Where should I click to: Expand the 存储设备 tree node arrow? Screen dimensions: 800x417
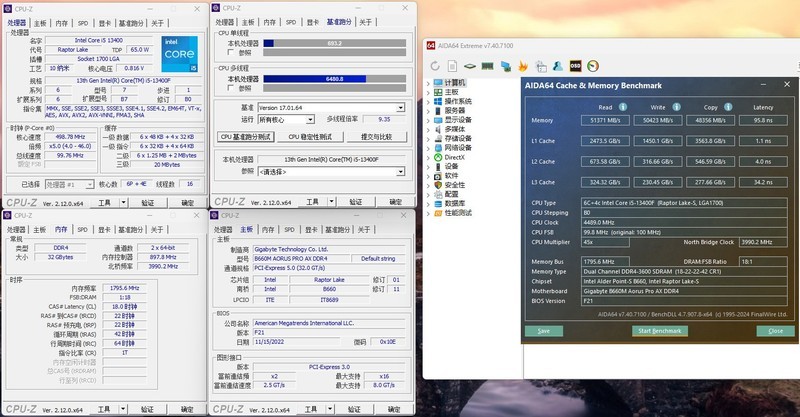(x=428, y=138)
